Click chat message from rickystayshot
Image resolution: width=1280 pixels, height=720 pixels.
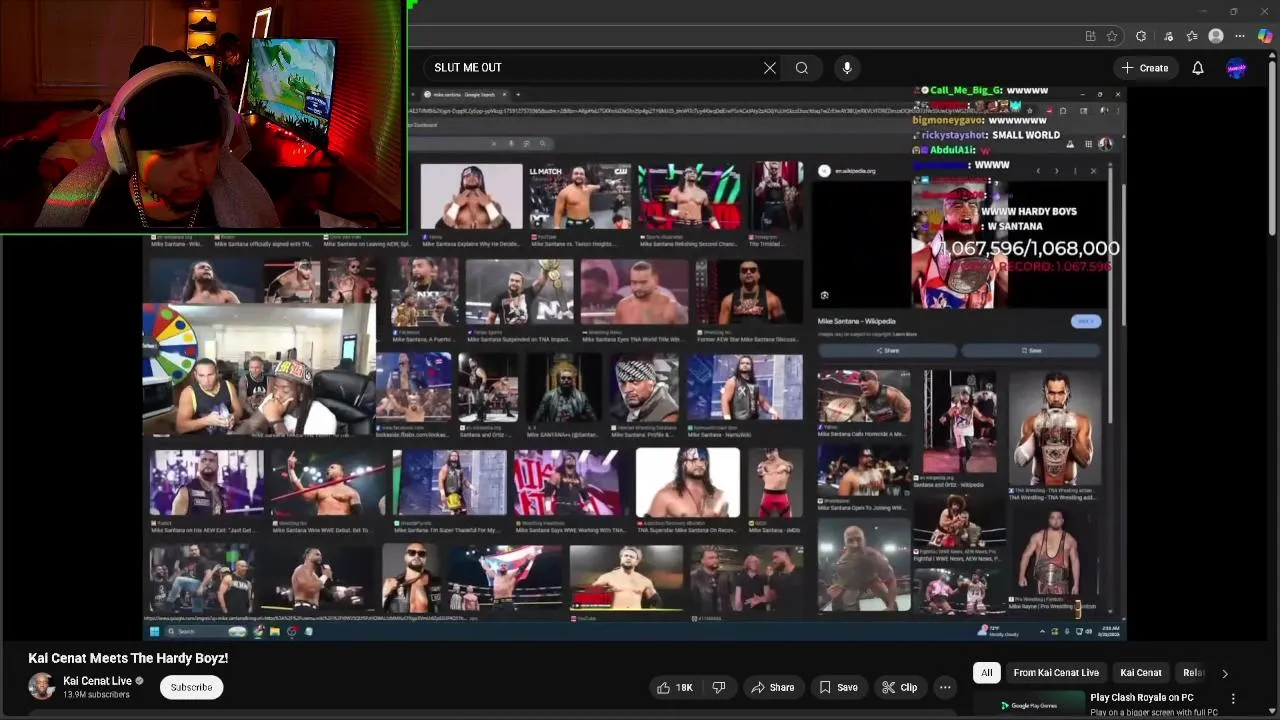pyautogui.click(x=985, y=135)
